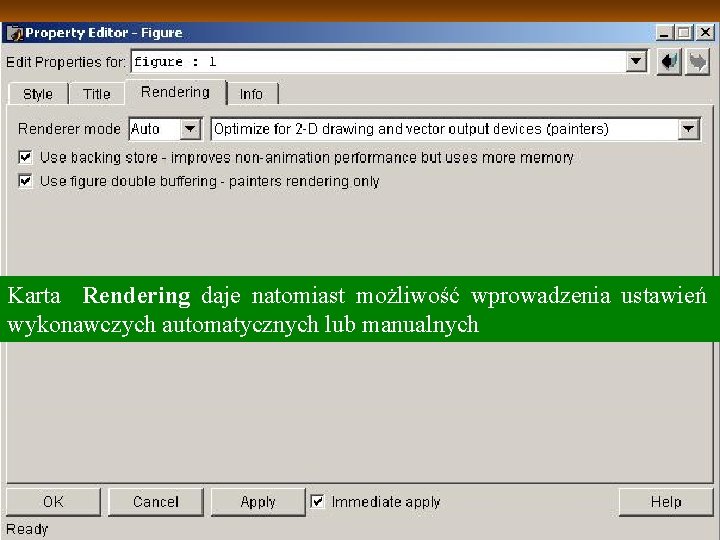Screen dimensions: 720x540
Task: Click the OK button
Action: click(x=53, y=502)
